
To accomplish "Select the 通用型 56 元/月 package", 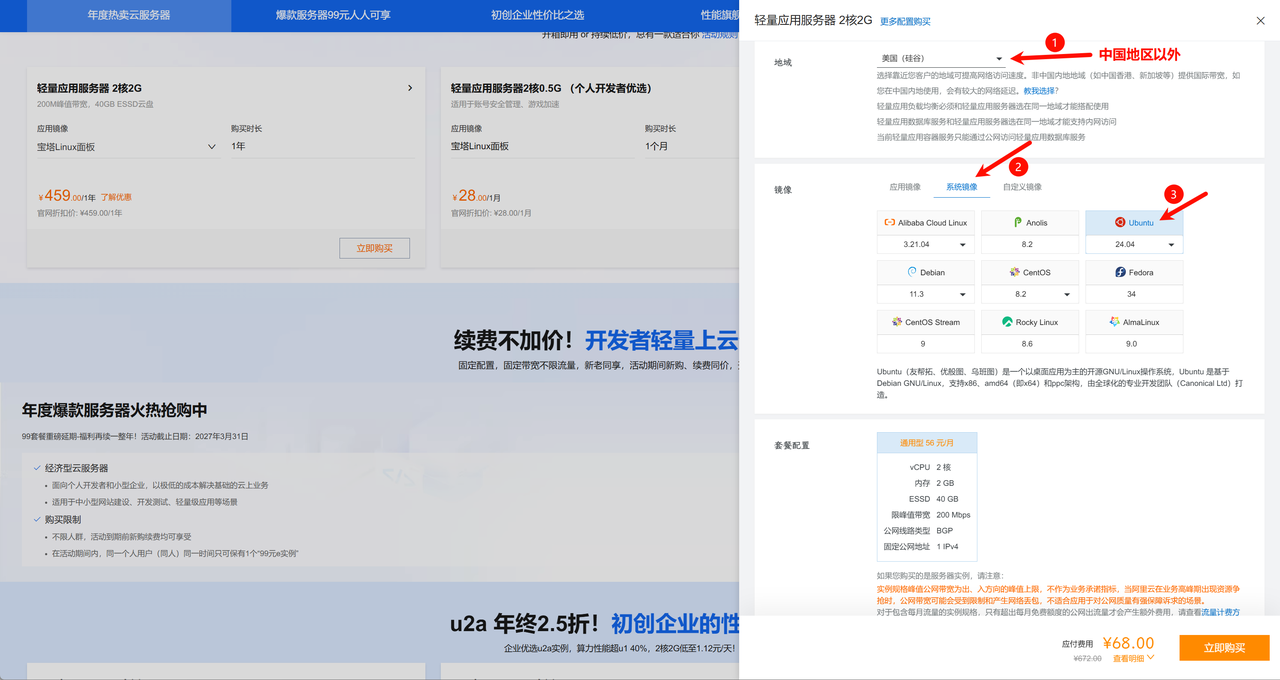I will 927,442.
